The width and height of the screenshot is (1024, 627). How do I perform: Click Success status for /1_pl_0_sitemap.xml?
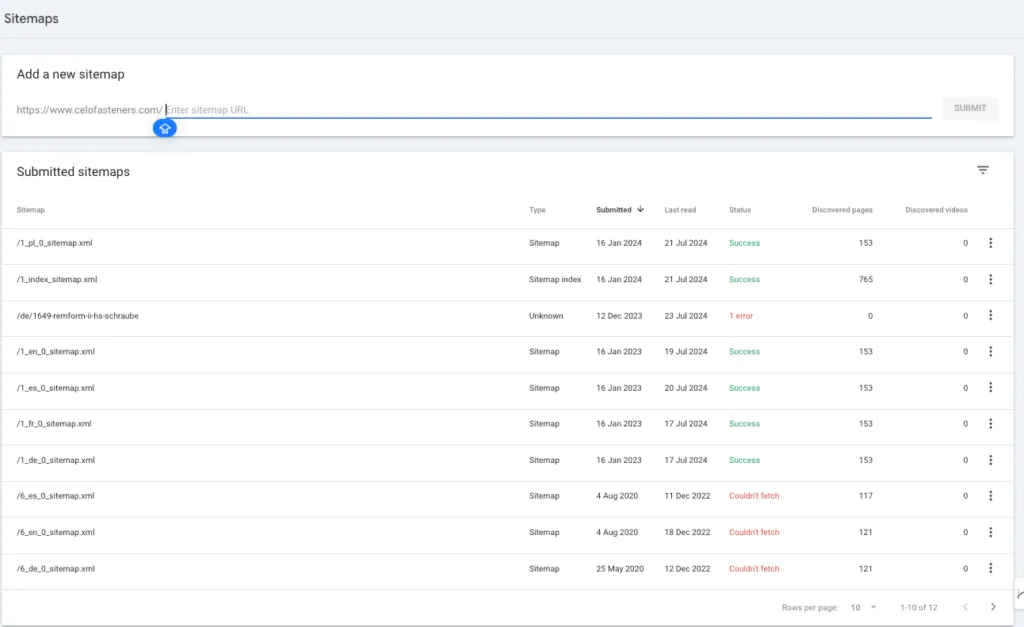[744, 243]
